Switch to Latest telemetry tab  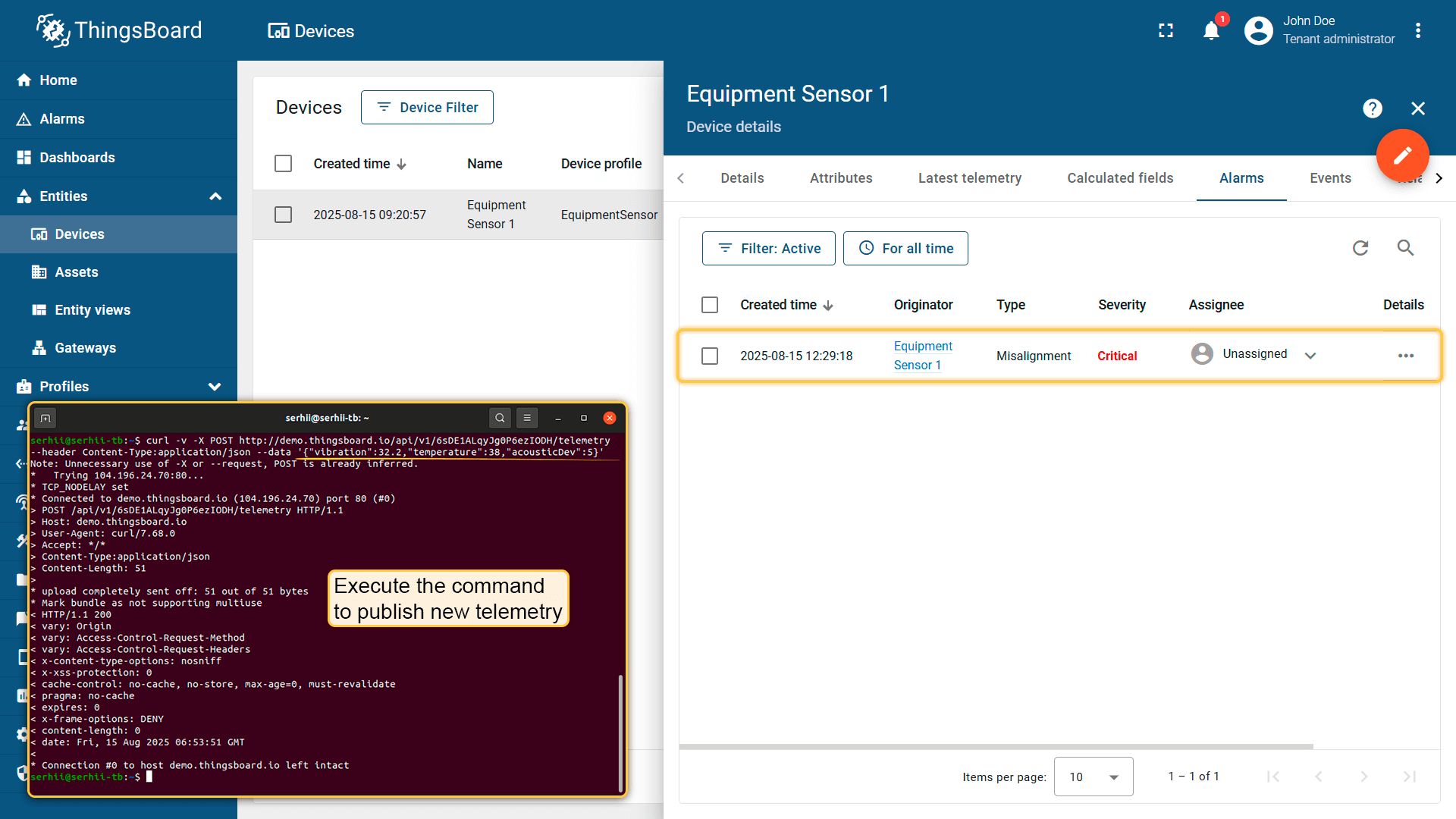click(x=970, y=178)
